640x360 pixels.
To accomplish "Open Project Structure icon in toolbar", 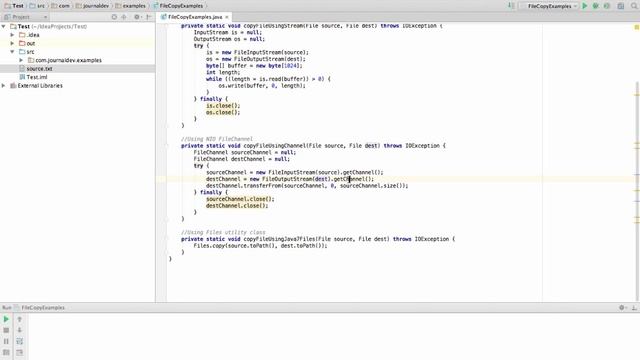I will tap(621, 6).
